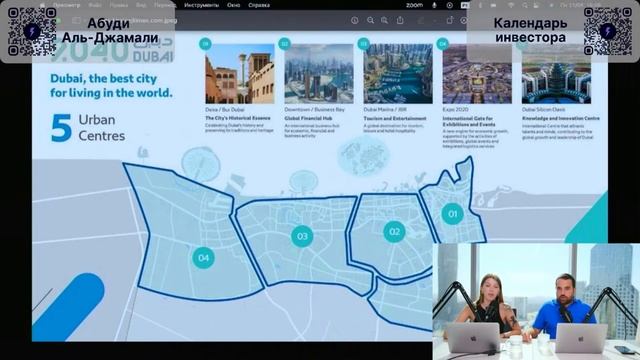The image size is (640, 360).
Task: Click the 'Tourism and Entertainment' title
Action: (x=395, y=118)
